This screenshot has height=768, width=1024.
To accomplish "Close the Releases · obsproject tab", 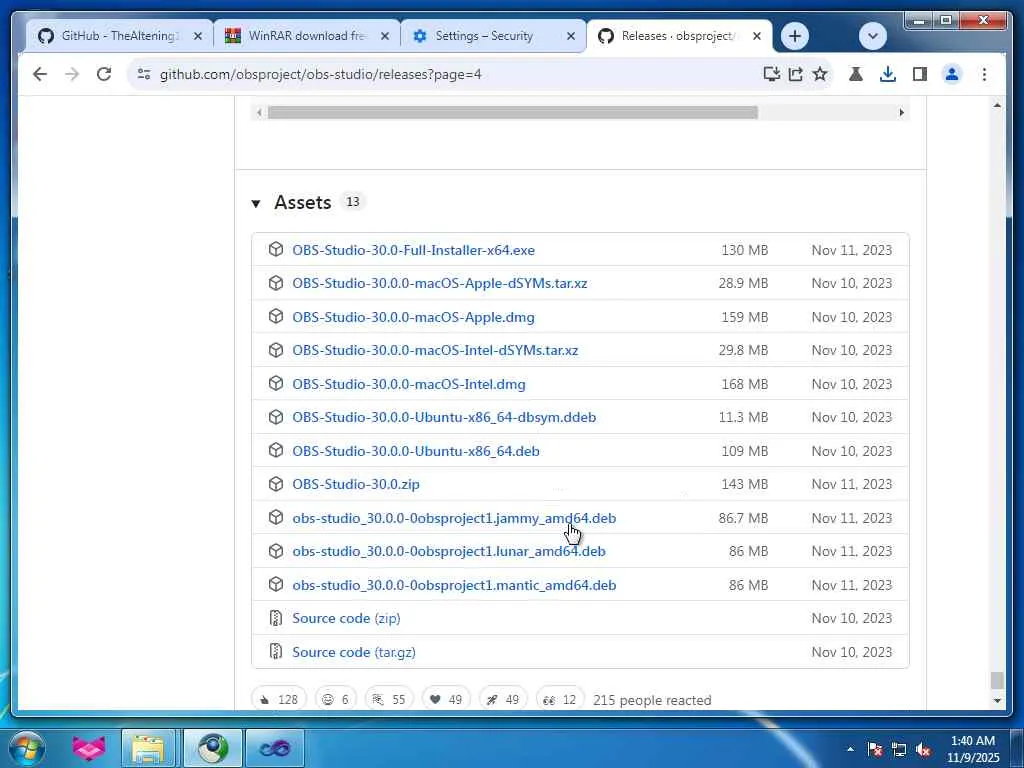I will pyautogui.click(x=757, y=36).
